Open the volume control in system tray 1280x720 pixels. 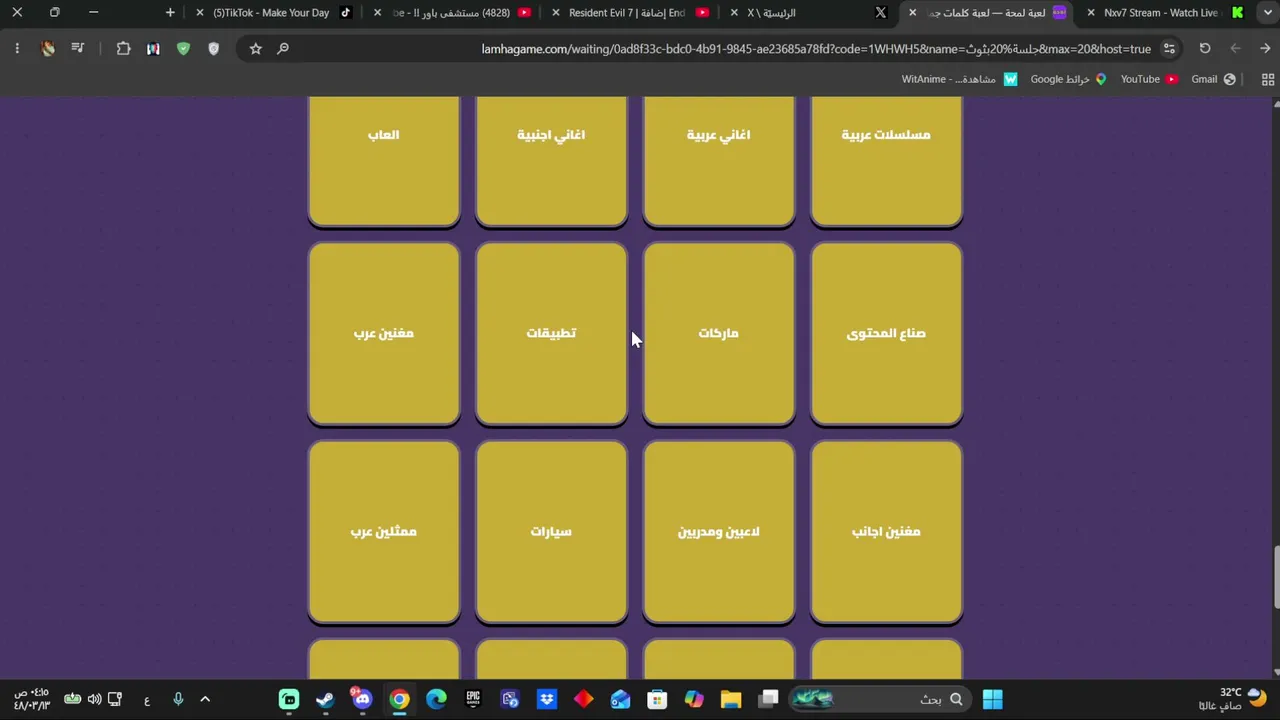(x=94, y=699)
